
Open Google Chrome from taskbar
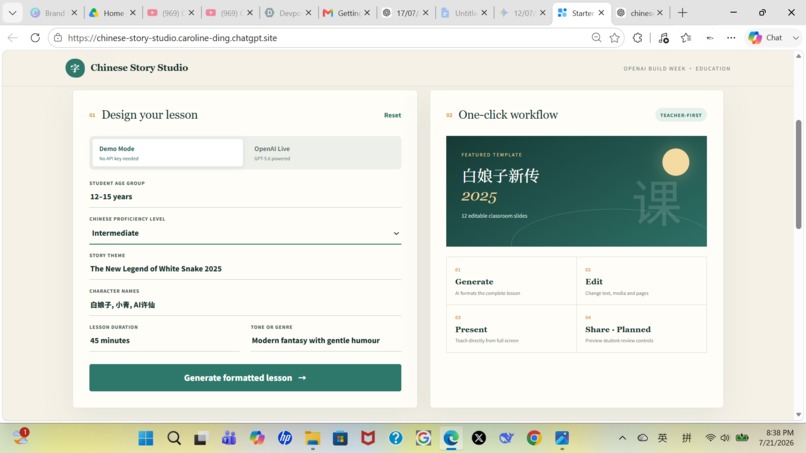pos(534,438)
